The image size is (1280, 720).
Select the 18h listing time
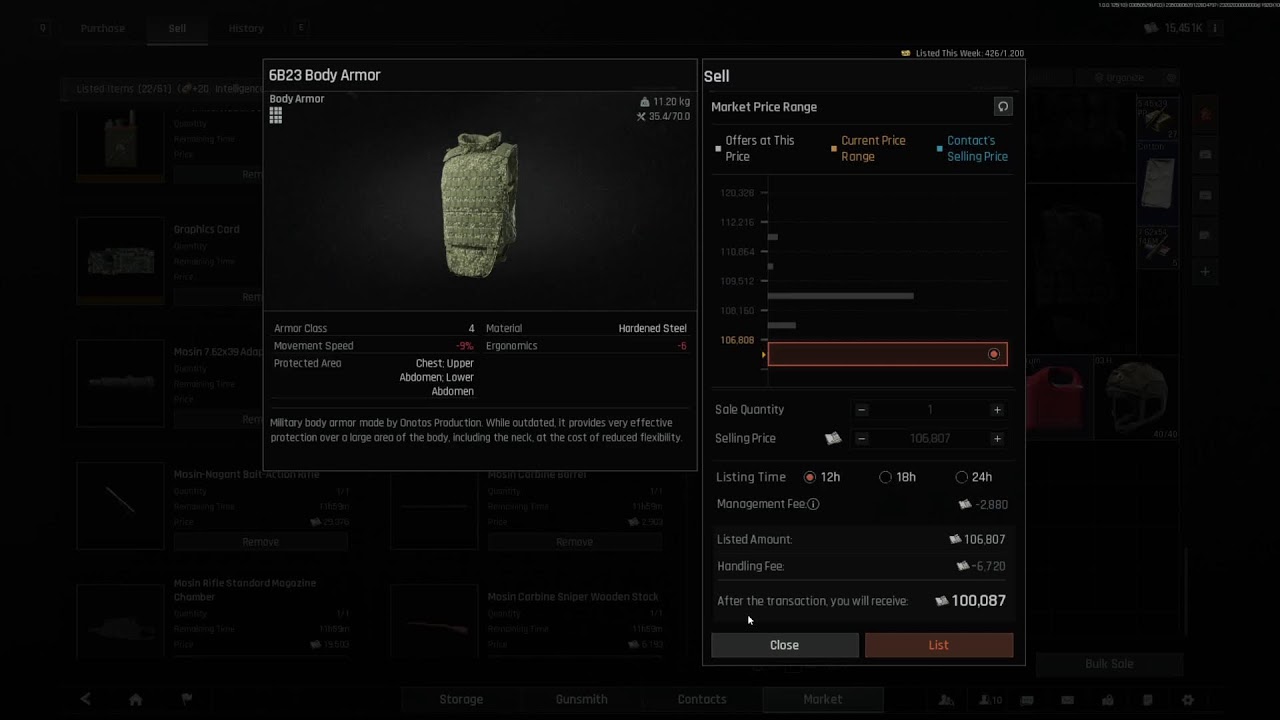pyautogui.click(x=885, y=477)
